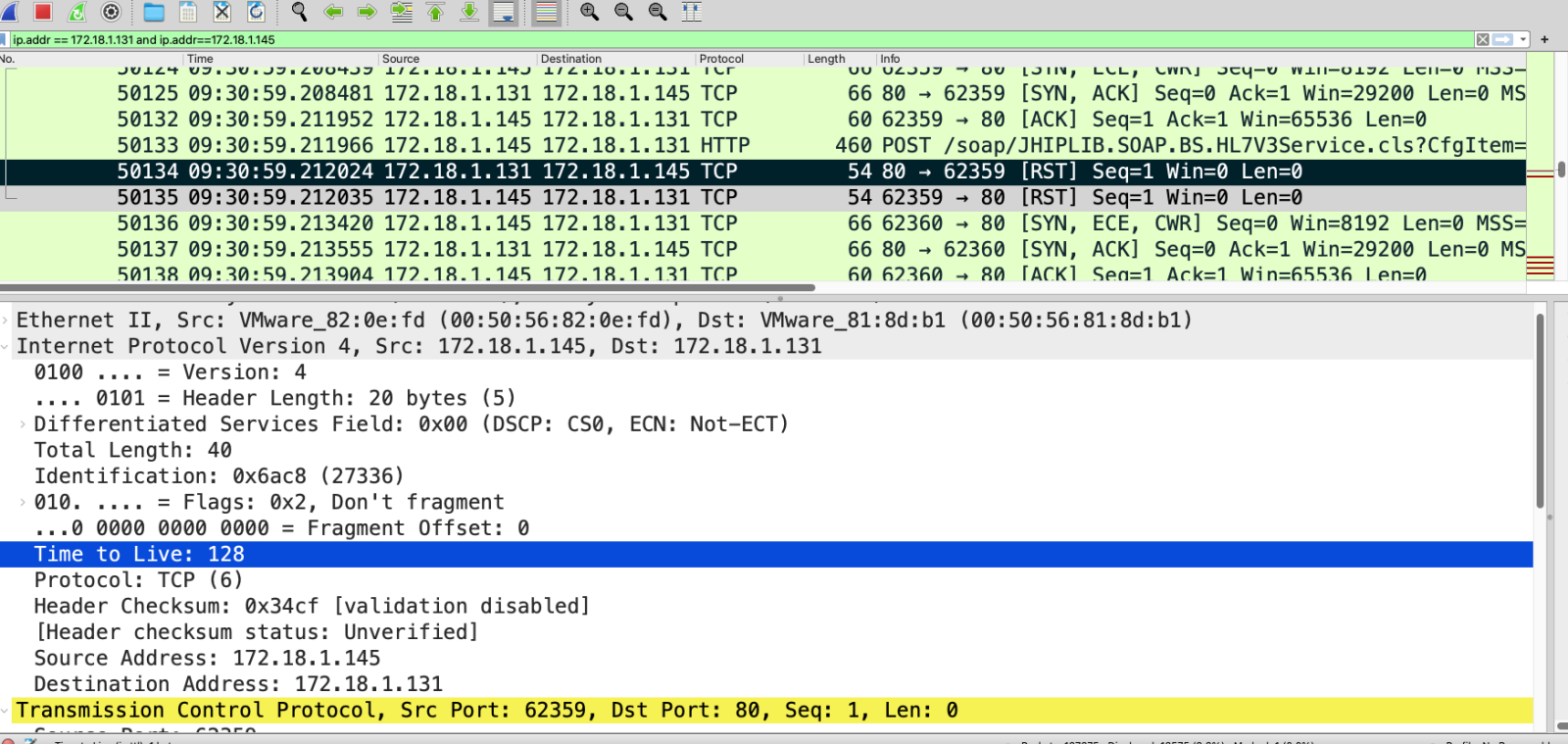Zoom in on the packet list text
Screen dimensions: 1568x744
(589, 12)
